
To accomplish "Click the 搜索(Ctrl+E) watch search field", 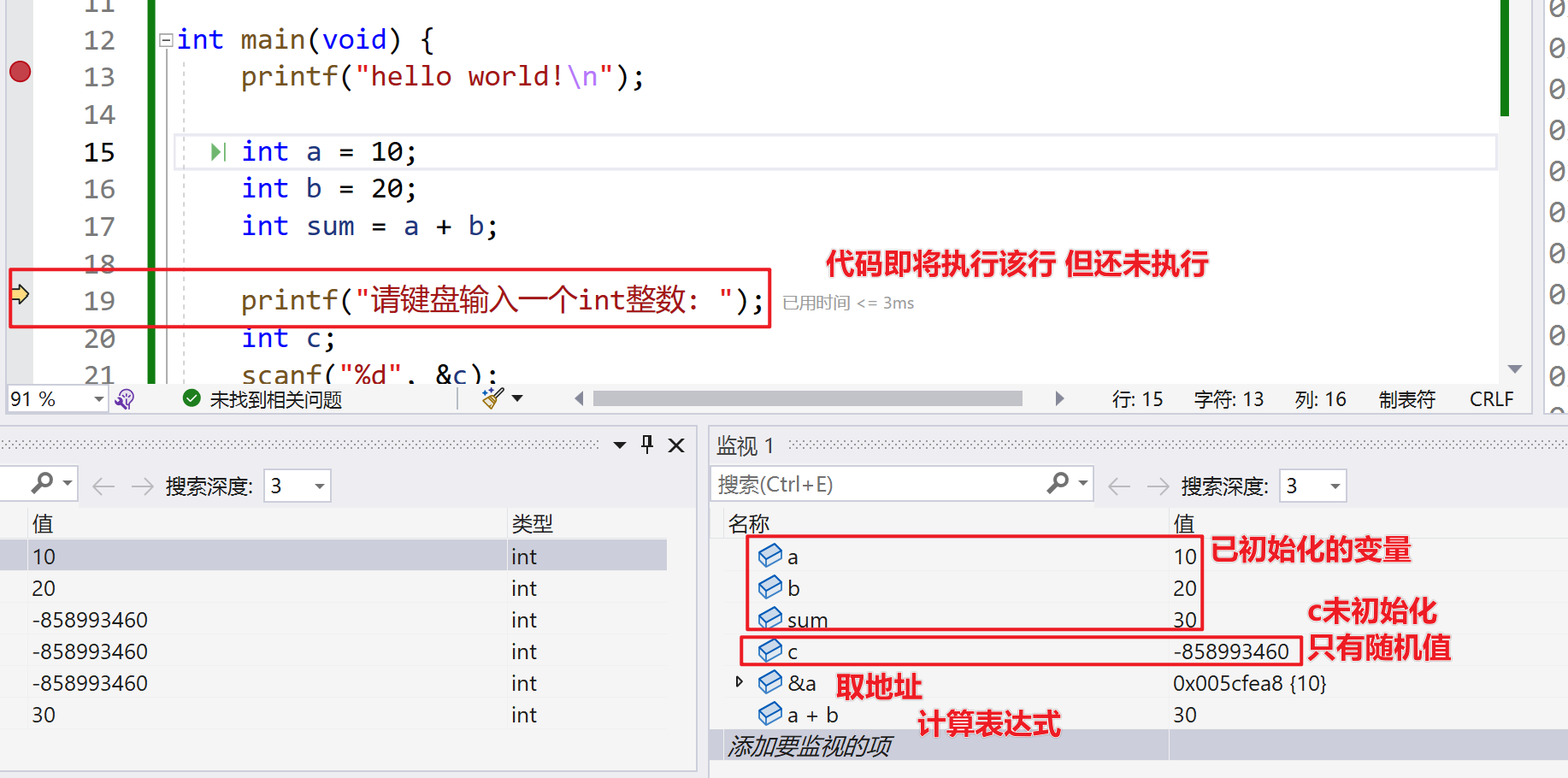I will pyautogui.click(x=876, y=485).
